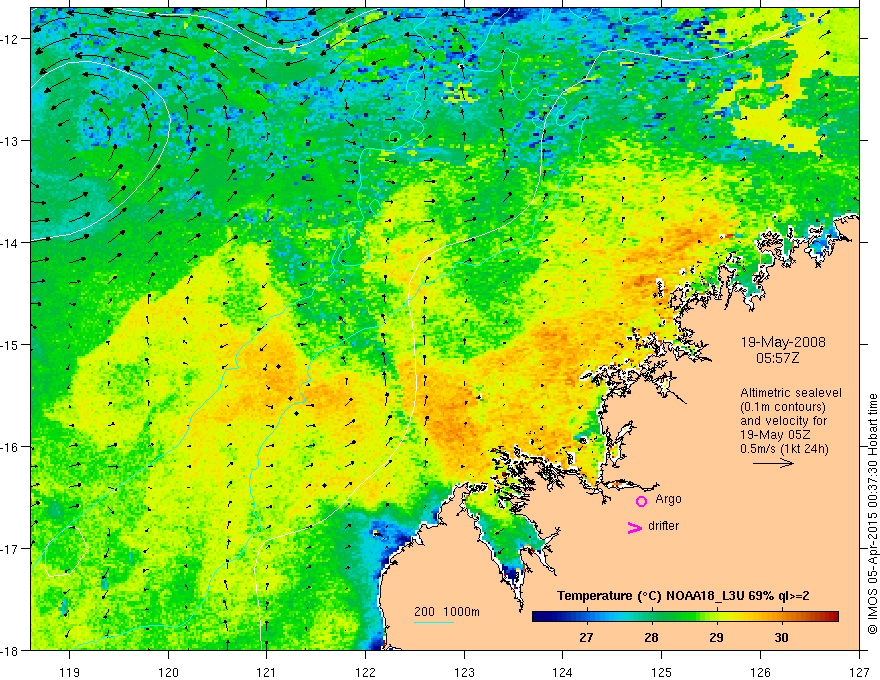Click the Temperature NOAA18_L3U colorbar title
Screen dimensions: 880x680
683,596
